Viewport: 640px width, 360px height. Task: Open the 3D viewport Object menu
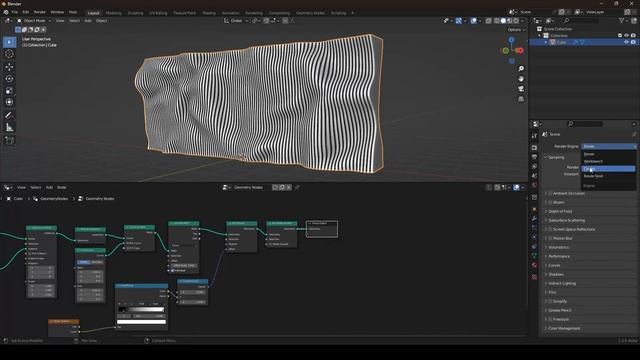[x=101, y=21]
